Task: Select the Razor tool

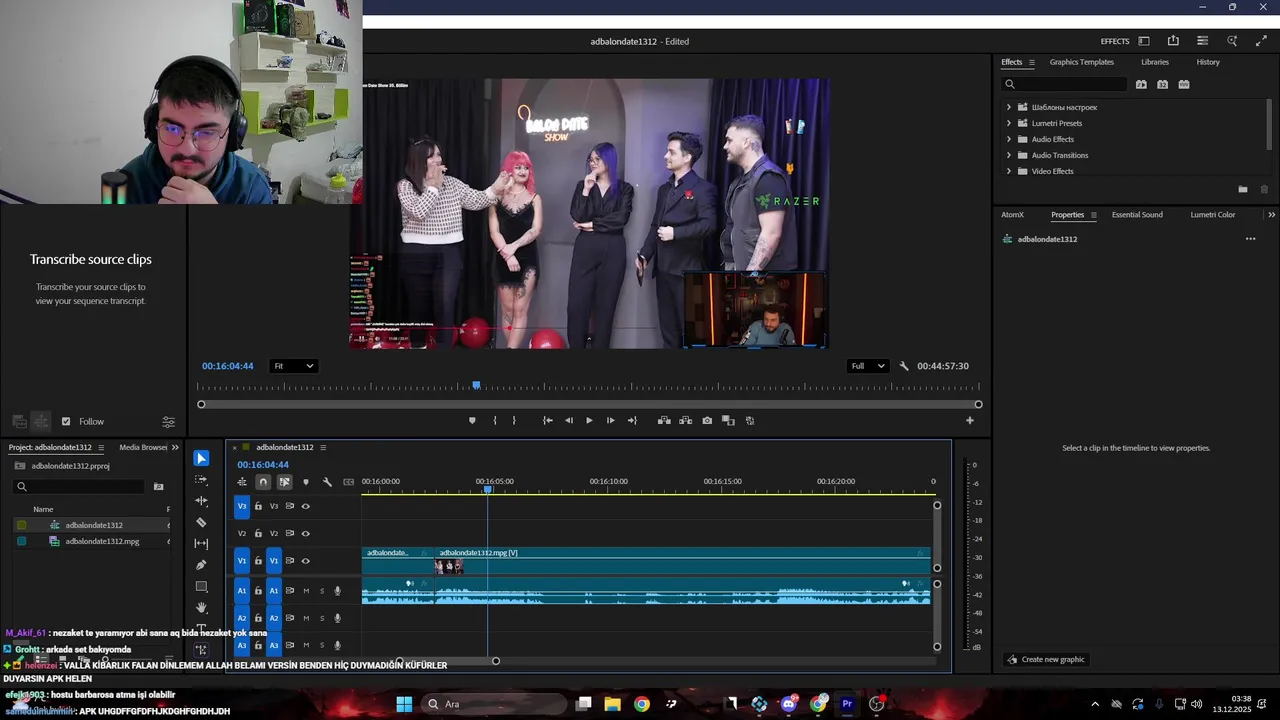Action: tap(201, 522)
